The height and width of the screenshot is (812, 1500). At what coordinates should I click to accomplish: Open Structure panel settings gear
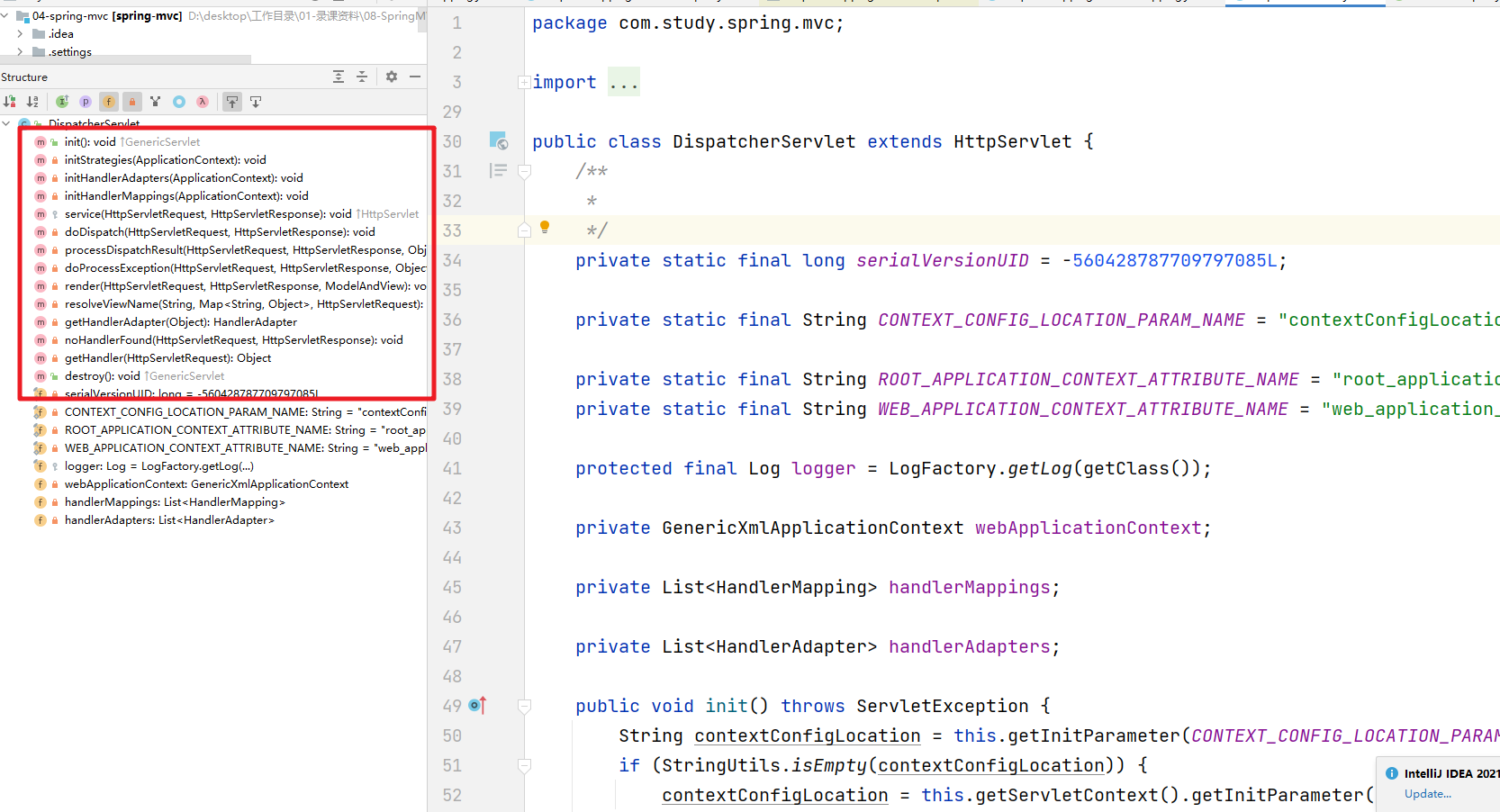click(392, 77)
